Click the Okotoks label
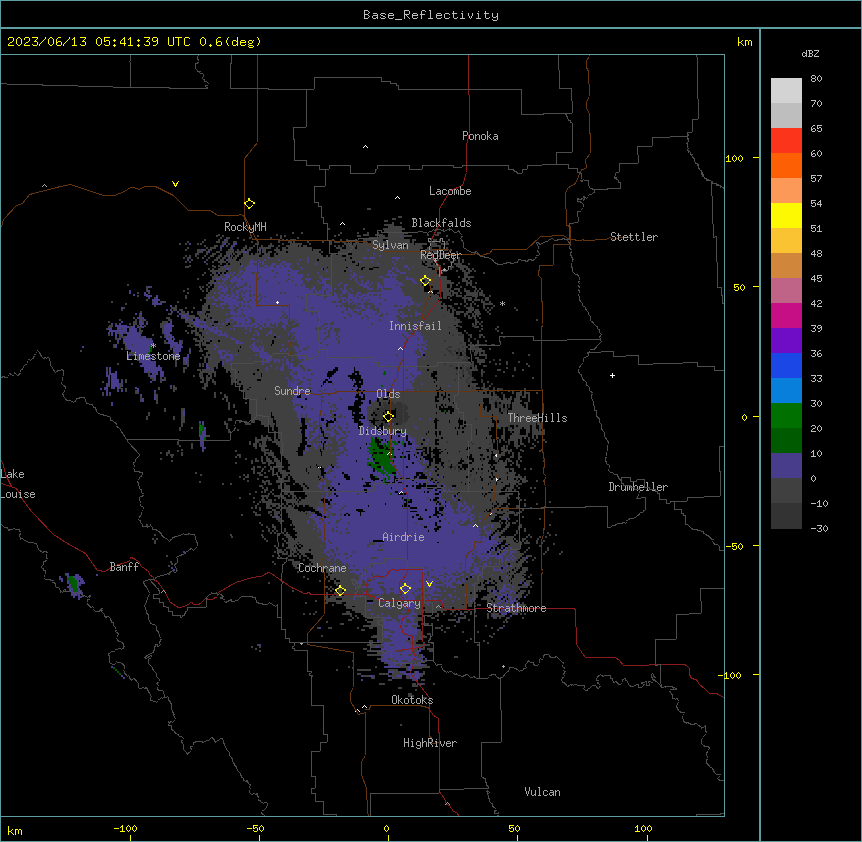 point(412,700)
